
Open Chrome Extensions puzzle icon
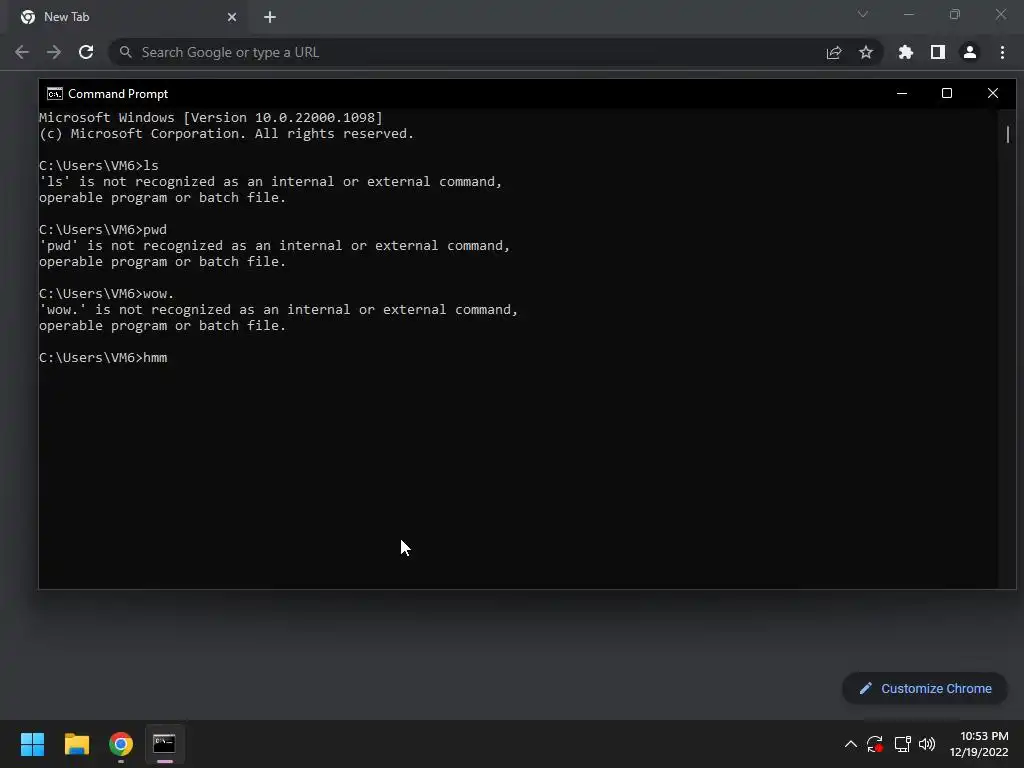(905, 52)
